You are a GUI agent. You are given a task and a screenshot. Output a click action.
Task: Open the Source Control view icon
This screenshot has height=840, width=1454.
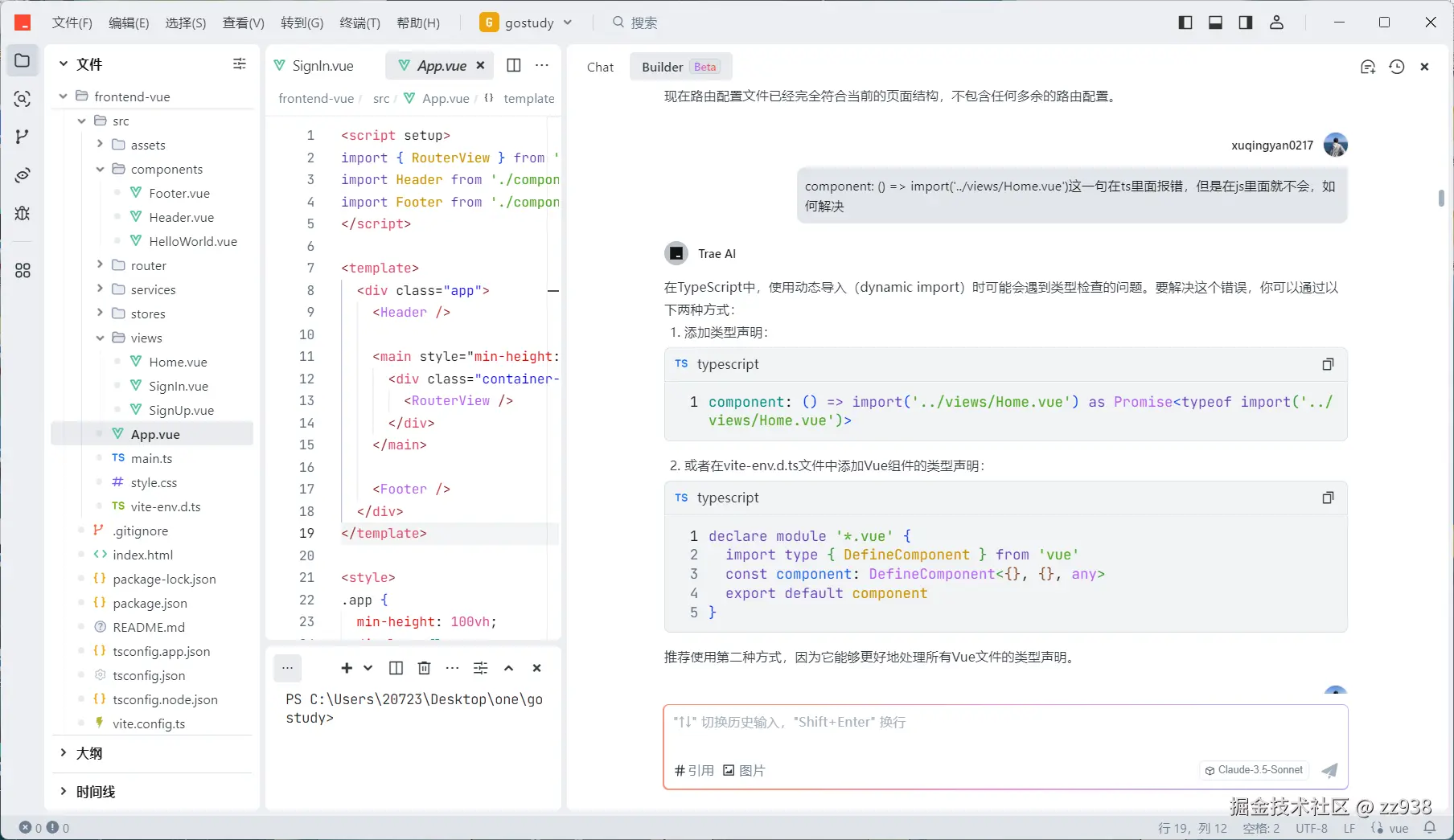(23, 137)
